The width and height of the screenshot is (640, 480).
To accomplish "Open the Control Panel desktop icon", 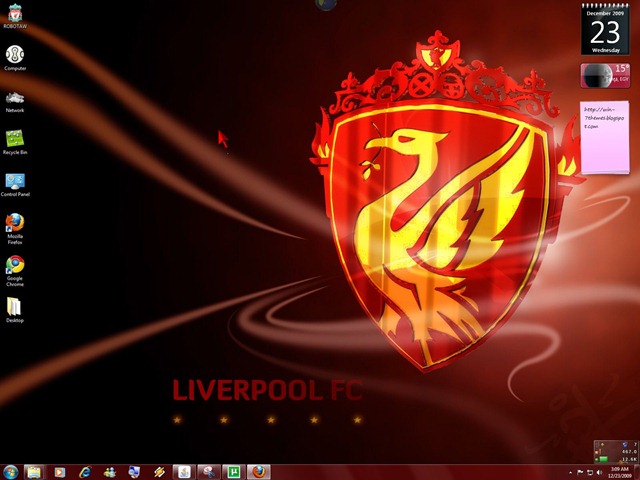I will click(15, 184).
